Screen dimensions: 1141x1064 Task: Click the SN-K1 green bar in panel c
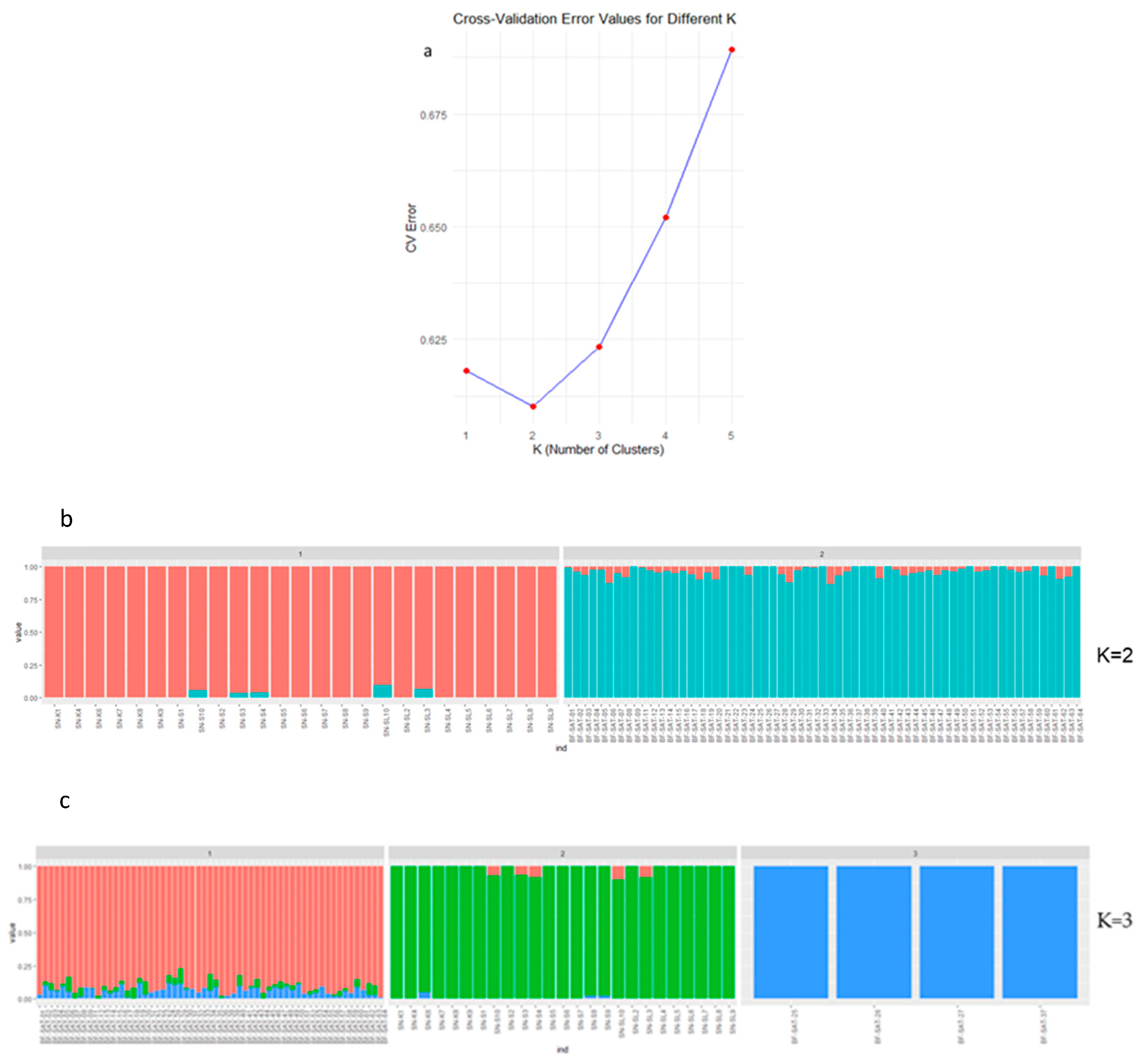coord(397,932)
